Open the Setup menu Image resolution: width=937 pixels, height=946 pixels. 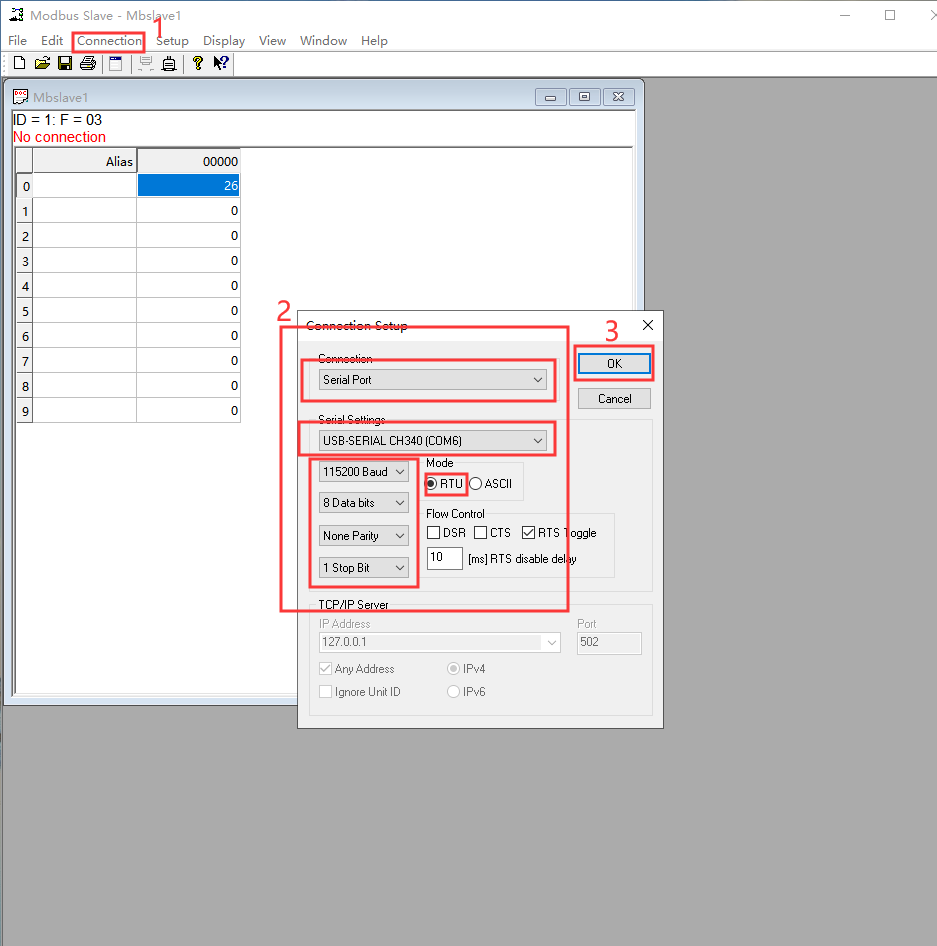tap(172, 41)
